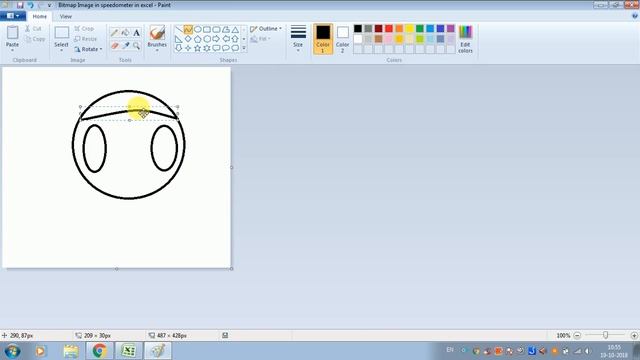Choose the Five-point star shape

coord(198,48)
